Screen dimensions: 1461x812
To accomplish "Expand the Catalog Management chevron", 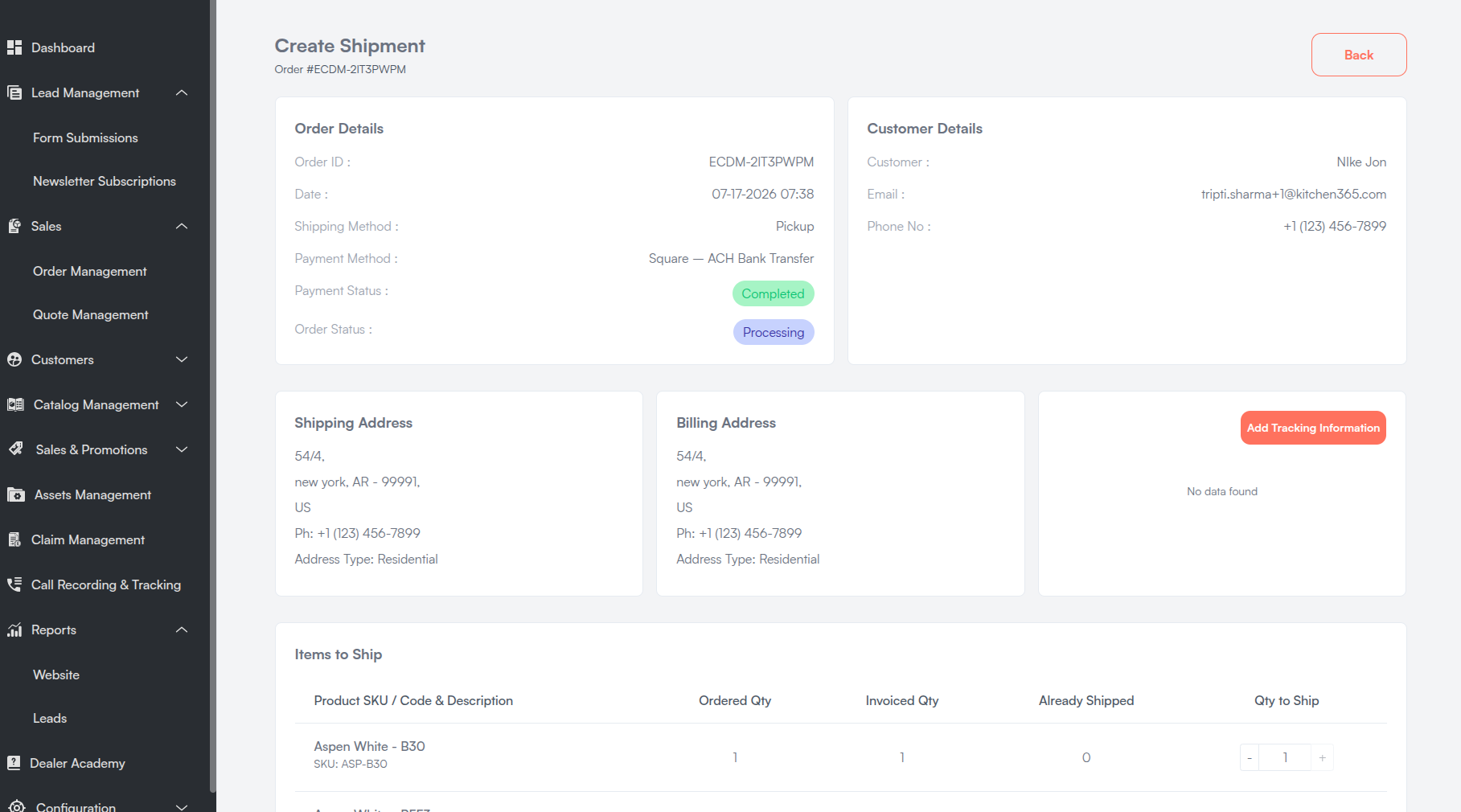I will click(x=182, y=404).
